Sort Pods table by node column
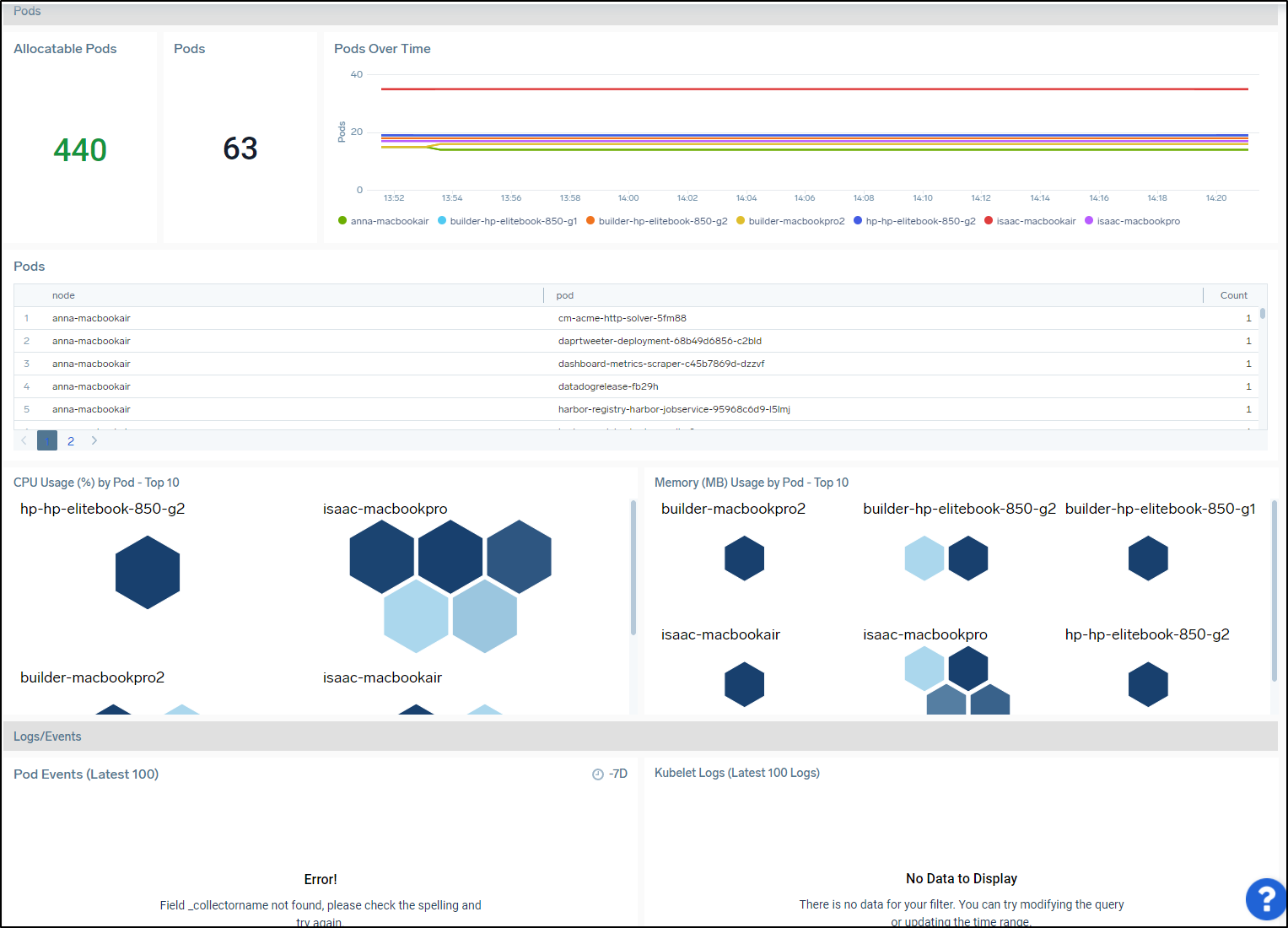The image size is (1288, 928). pos(63,295)
